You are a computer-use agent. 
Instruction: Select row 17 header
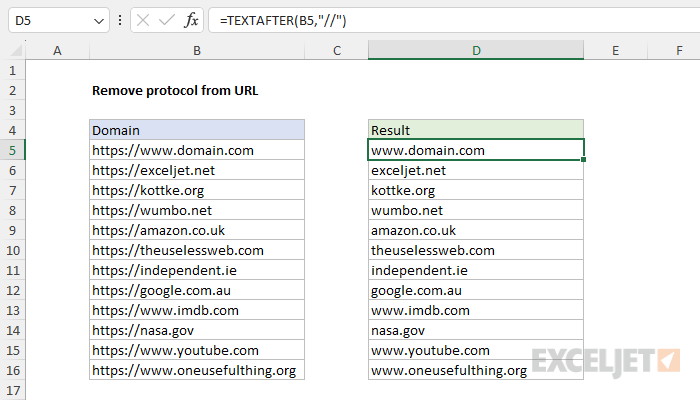coord(12,390)
